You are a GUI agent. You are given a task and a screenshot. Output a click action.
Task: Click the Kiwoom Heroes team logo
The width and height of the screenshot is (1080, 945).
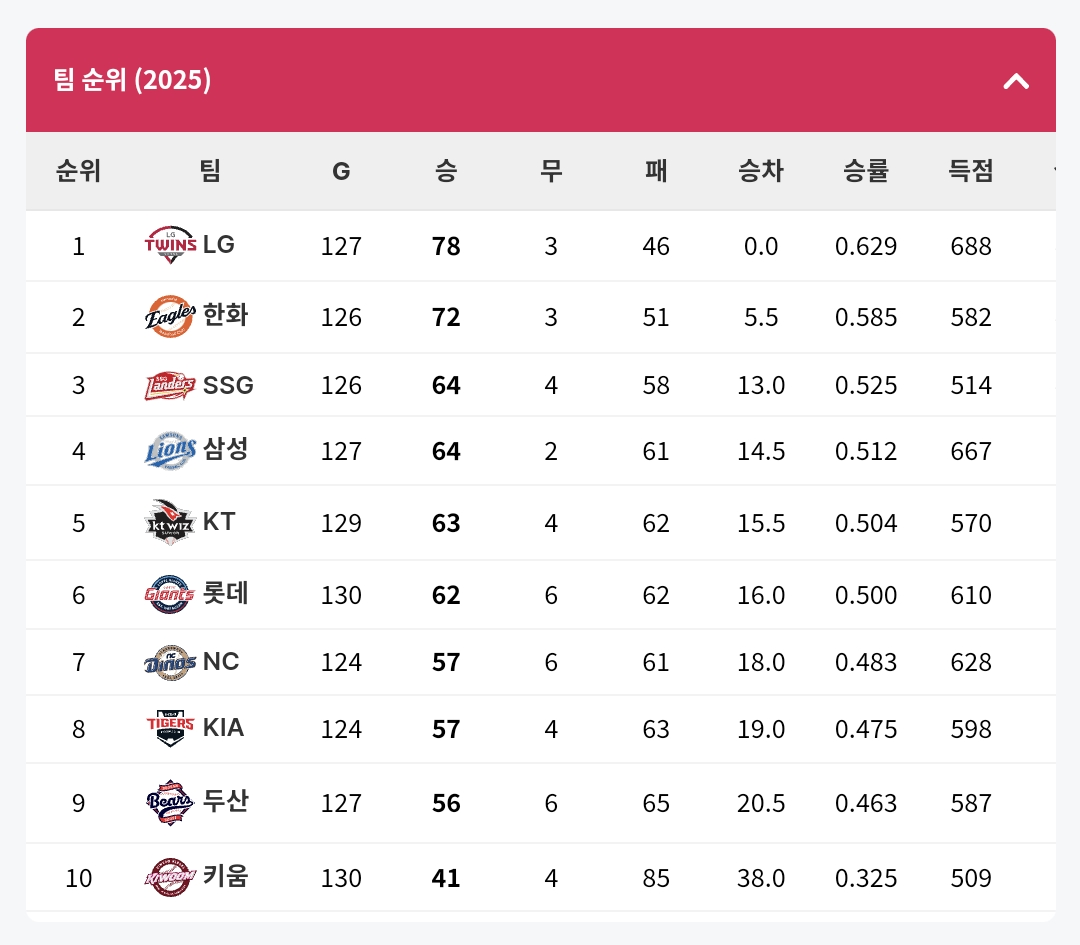point(171,877)
